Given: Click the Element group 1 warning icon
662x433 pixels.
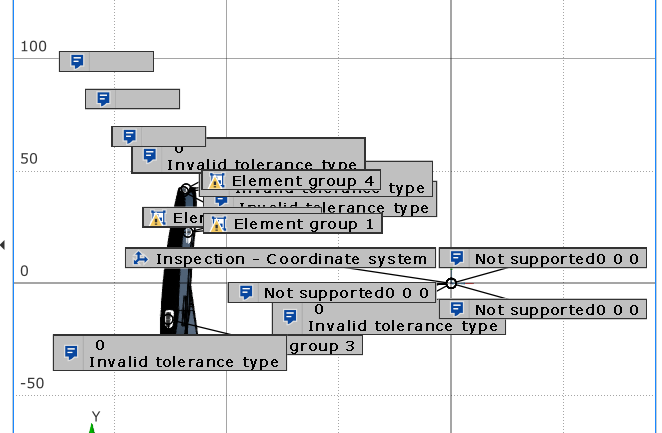Looking at the screenshot, I should tap(218, 224).
